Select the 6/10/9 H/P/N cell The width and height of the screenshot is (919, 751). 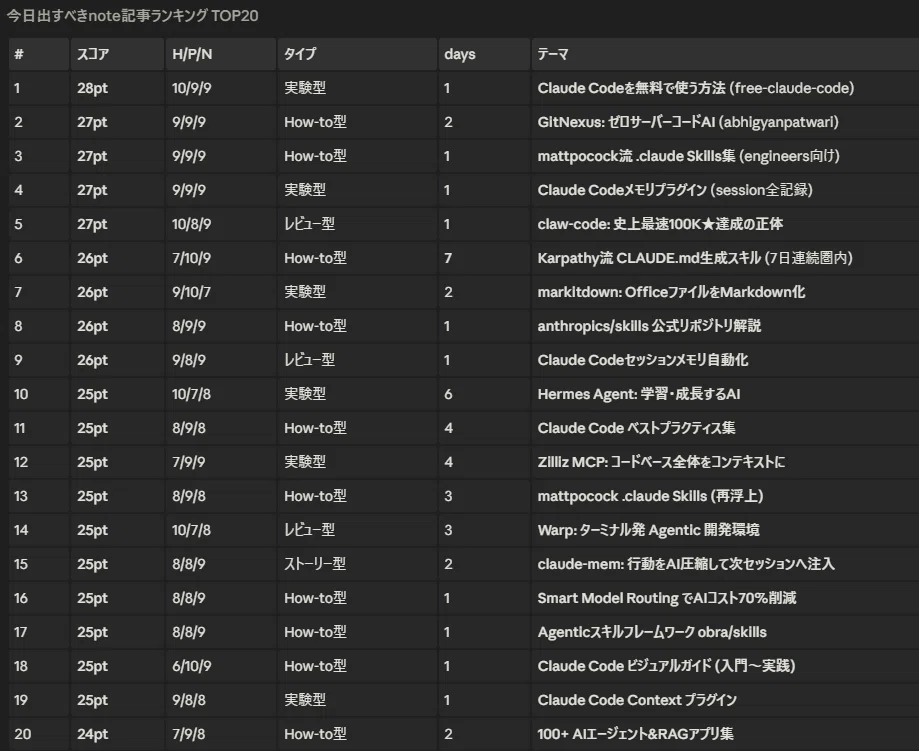[220, 667]
